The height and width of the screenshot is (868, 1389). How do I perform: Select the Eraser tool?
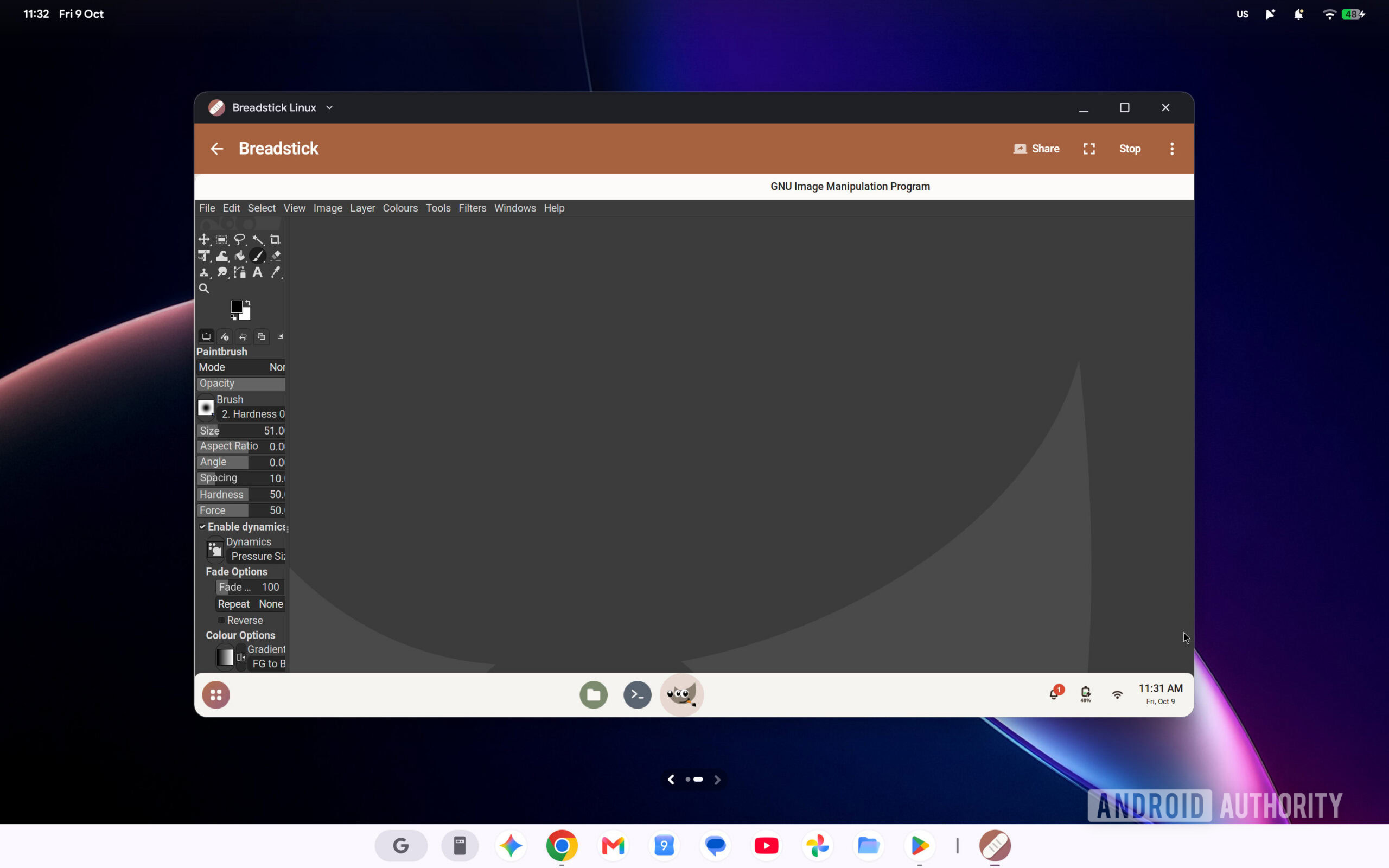(x=276, y=256)
